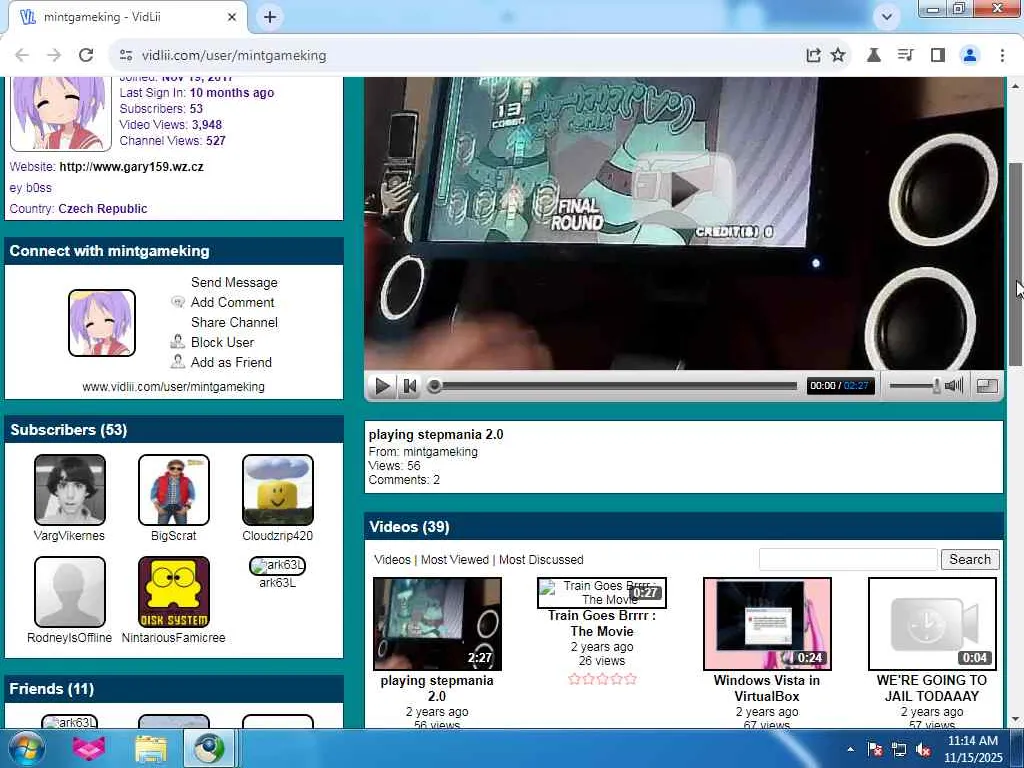Bookmark this page with the star icon
The height and width of the screenshot is (768, 1024).
click(838, 56)
